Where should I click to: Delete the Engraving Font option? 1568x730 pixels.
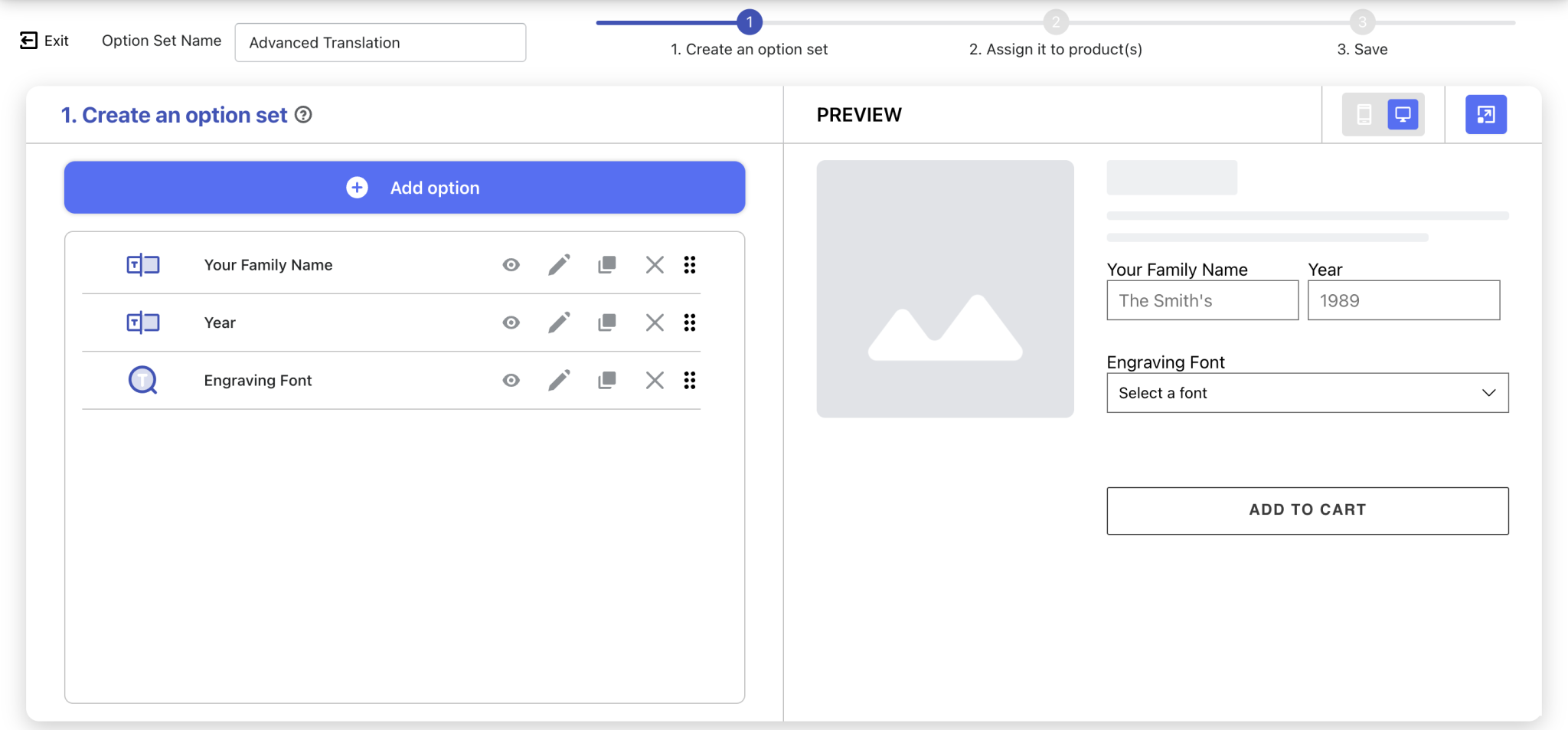(655, 379)
